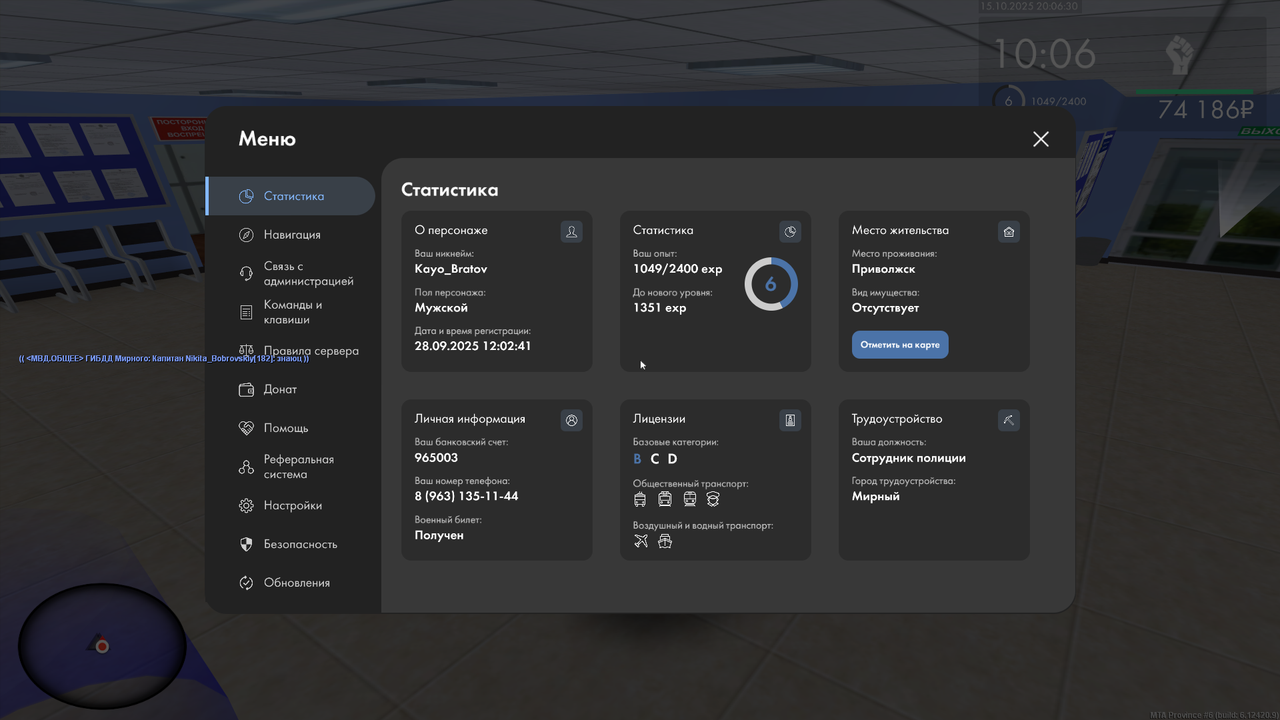Click the HUD clock showing 10:06
1280x720 pixels.
(1044, 53)
